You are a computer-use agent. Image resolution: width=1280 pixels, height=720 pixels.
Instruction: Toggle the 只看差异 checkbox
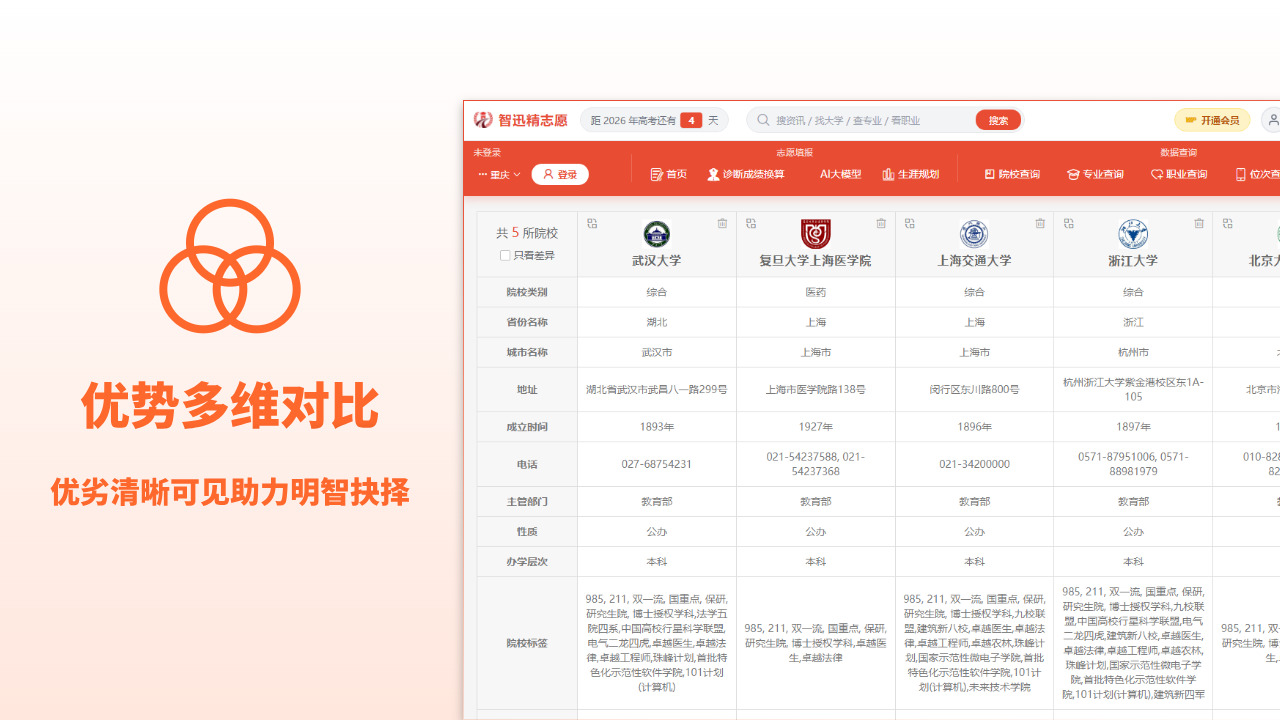tap(505, 256)
